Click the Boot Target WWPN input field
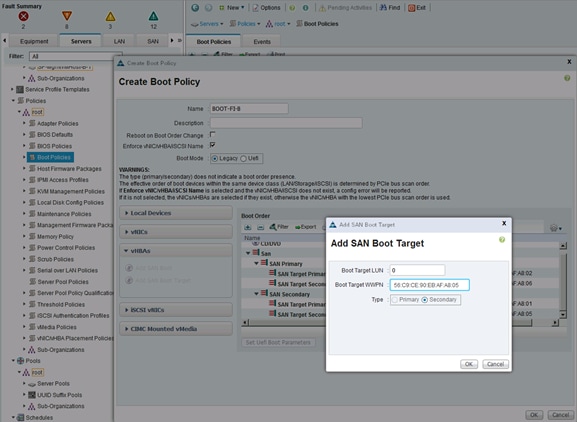Screen dimensions: 577x422 429,285
